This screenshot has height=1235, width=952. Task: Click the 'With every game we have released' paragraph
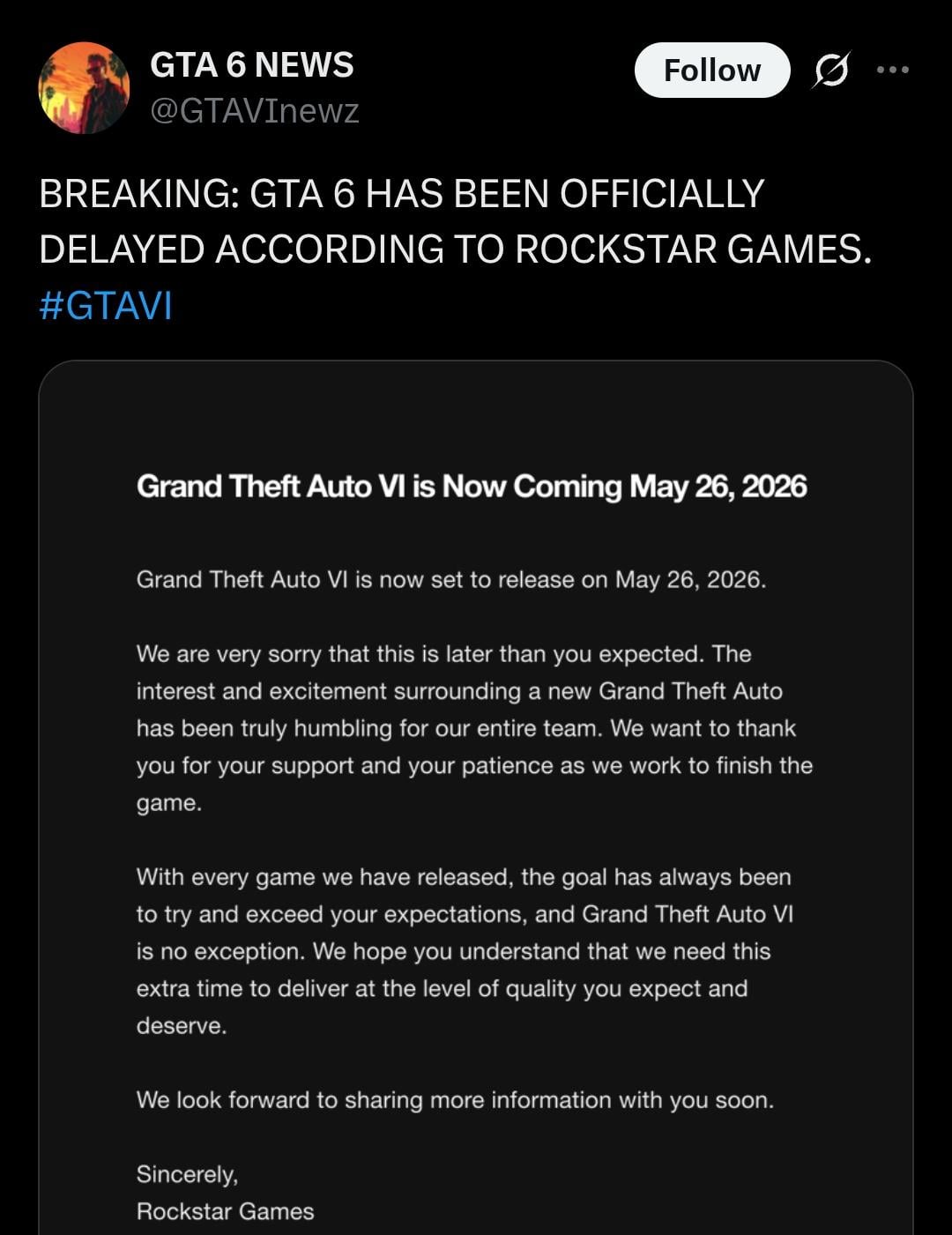[x=465, y=951]
